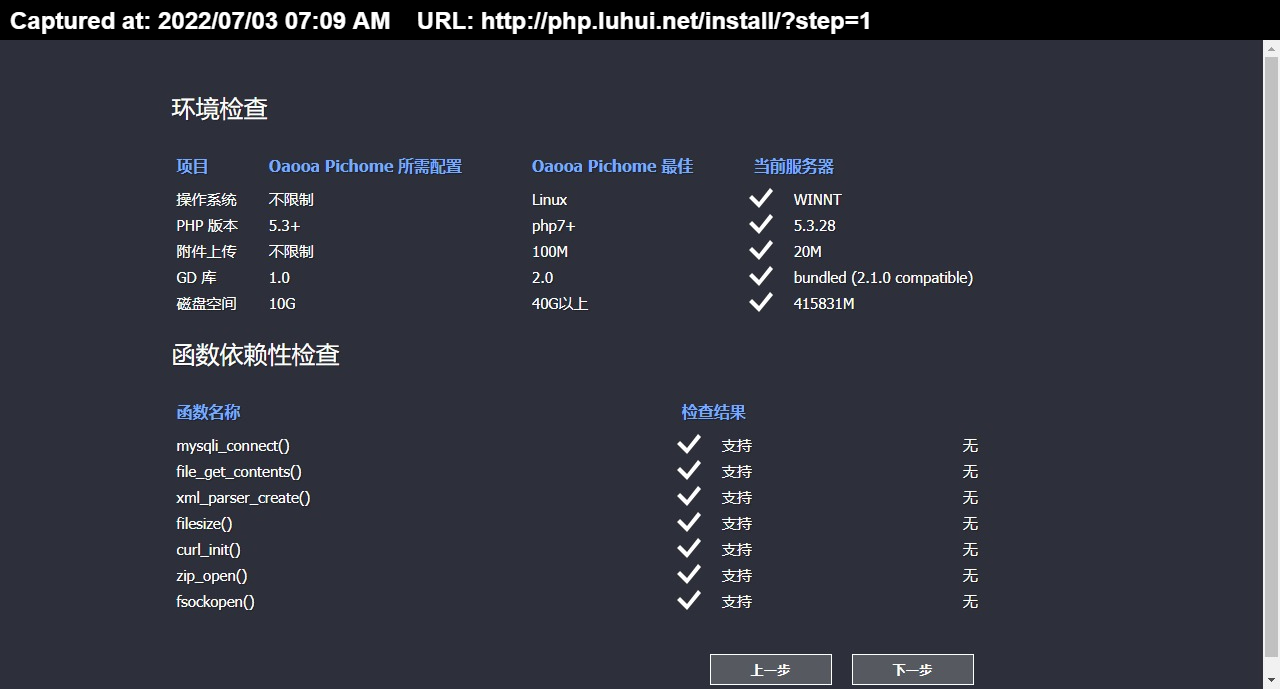Click the zip_open() function name
1280x689 pixels.
tap(212, 575)
